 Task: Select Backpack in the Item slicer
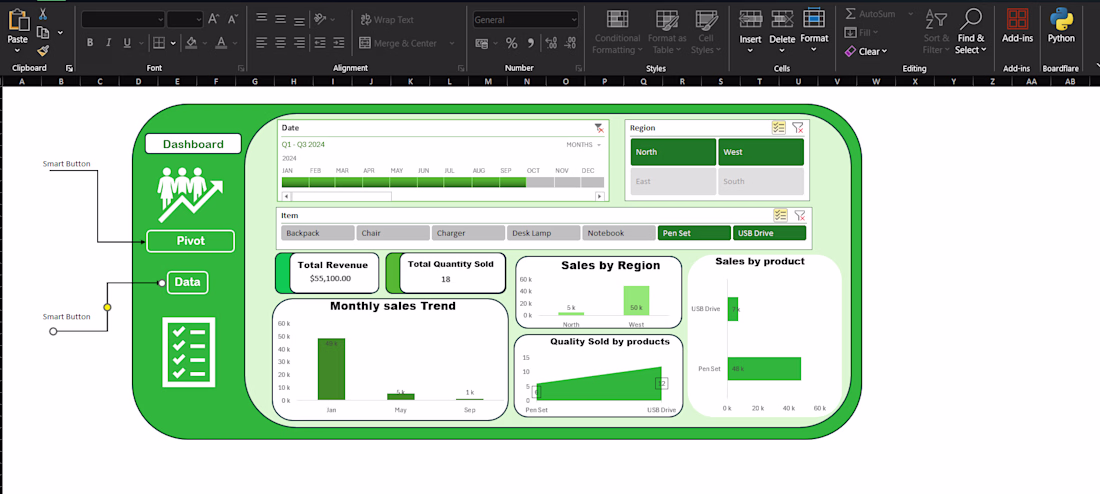click(318, 233)
